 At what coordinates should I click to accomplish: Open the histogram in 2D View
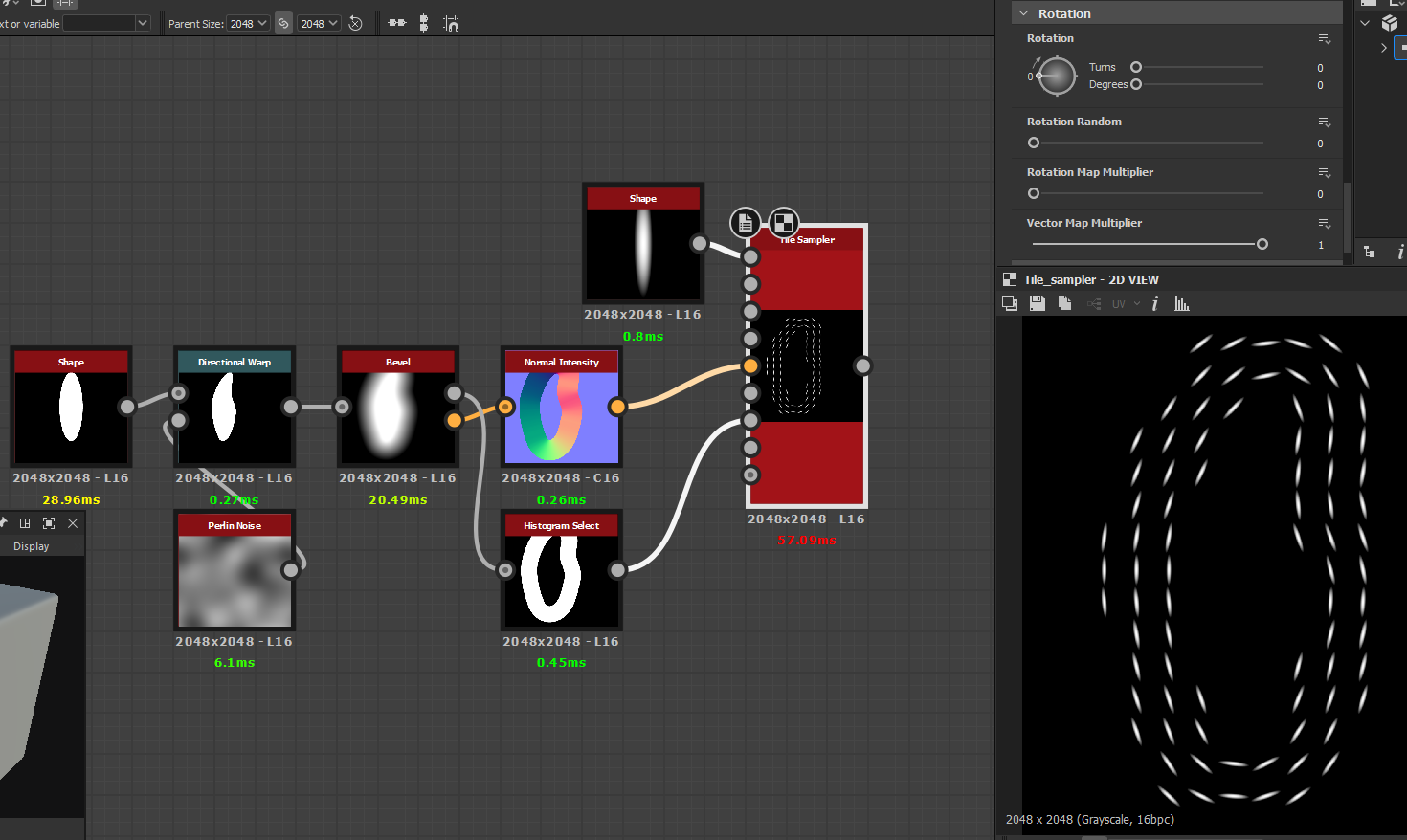point(1182,303)
